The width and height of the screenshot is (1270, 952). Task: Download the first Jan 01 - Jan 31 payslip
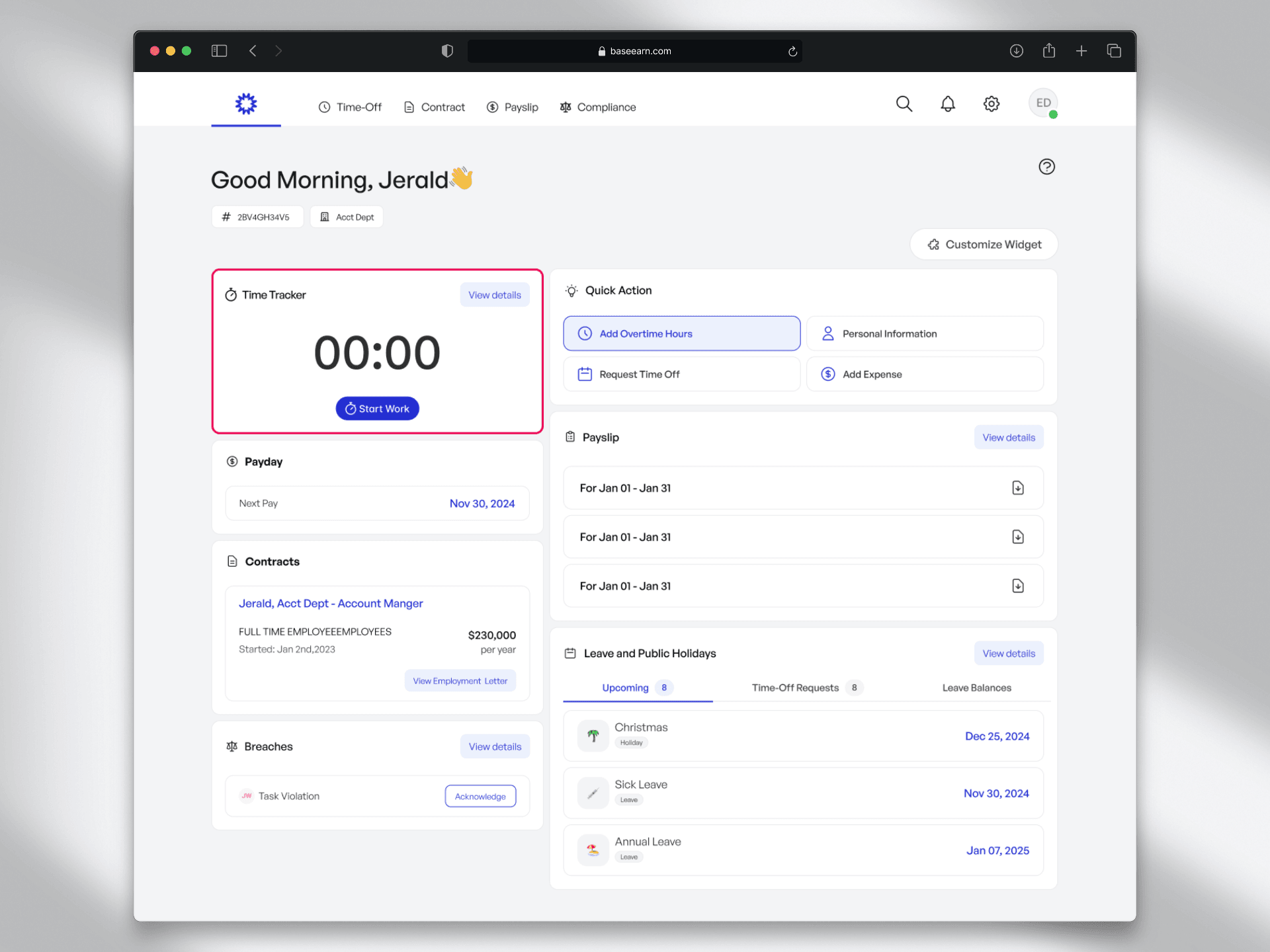1018,488
